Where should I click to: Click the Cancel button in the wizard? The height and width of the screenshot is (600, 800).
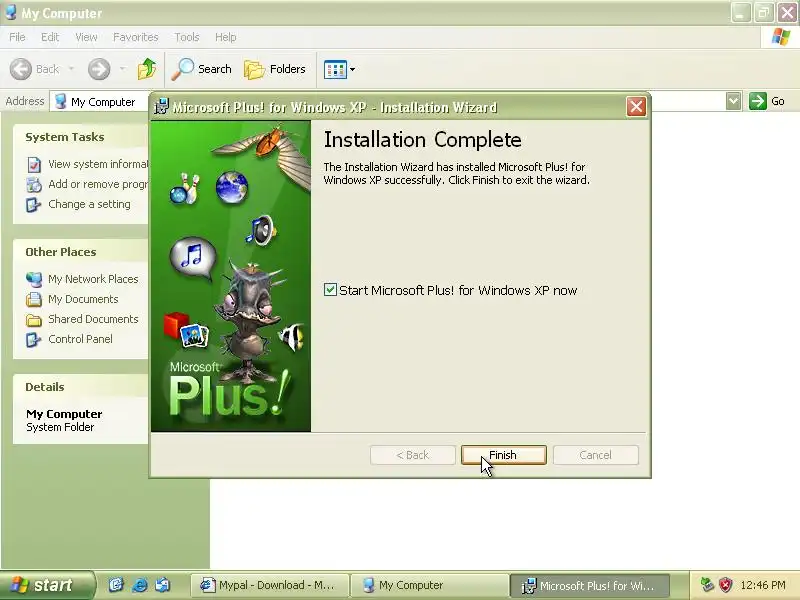(x=595, y=455)
